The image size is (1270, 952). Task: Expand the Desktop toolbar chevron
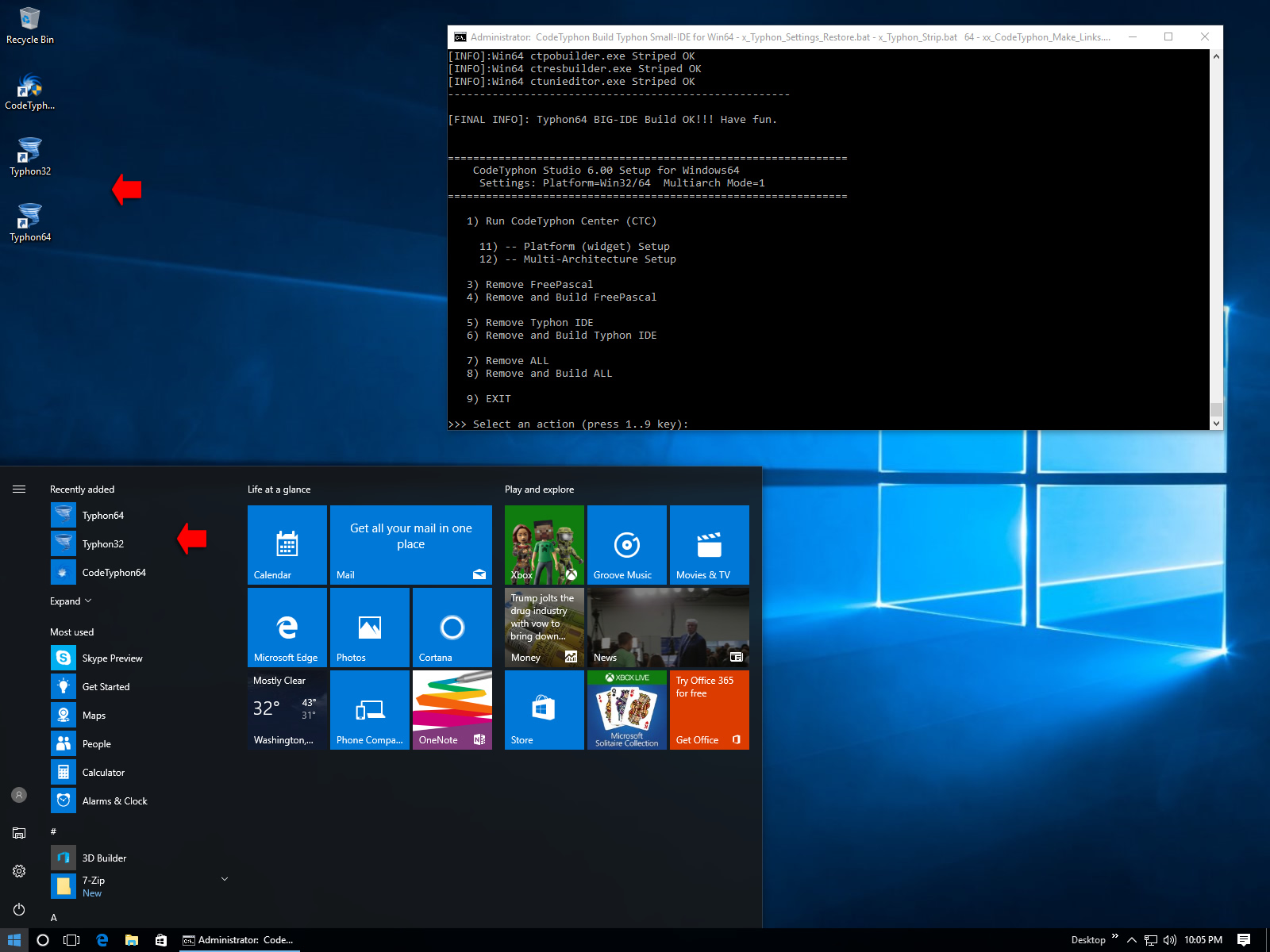[x=1114, y=937]
